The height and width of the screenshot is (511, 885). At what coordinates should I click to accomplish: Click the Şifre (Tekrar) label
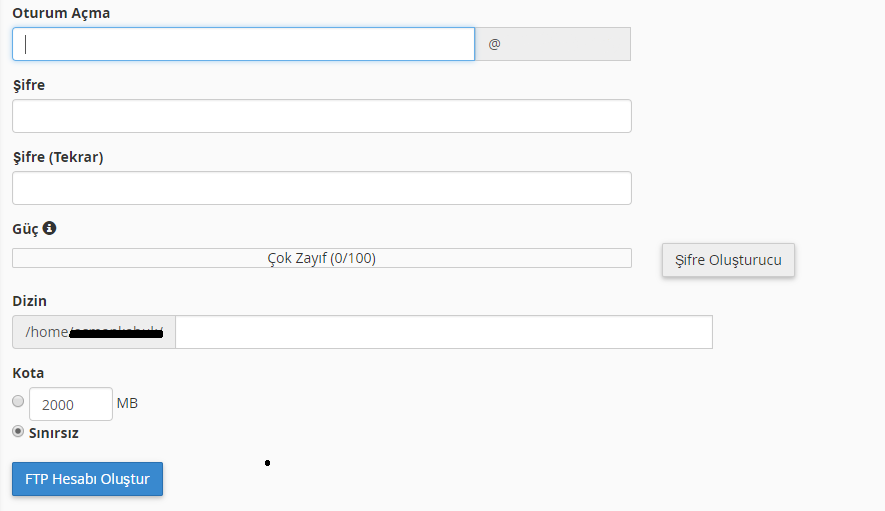[58, 157]
